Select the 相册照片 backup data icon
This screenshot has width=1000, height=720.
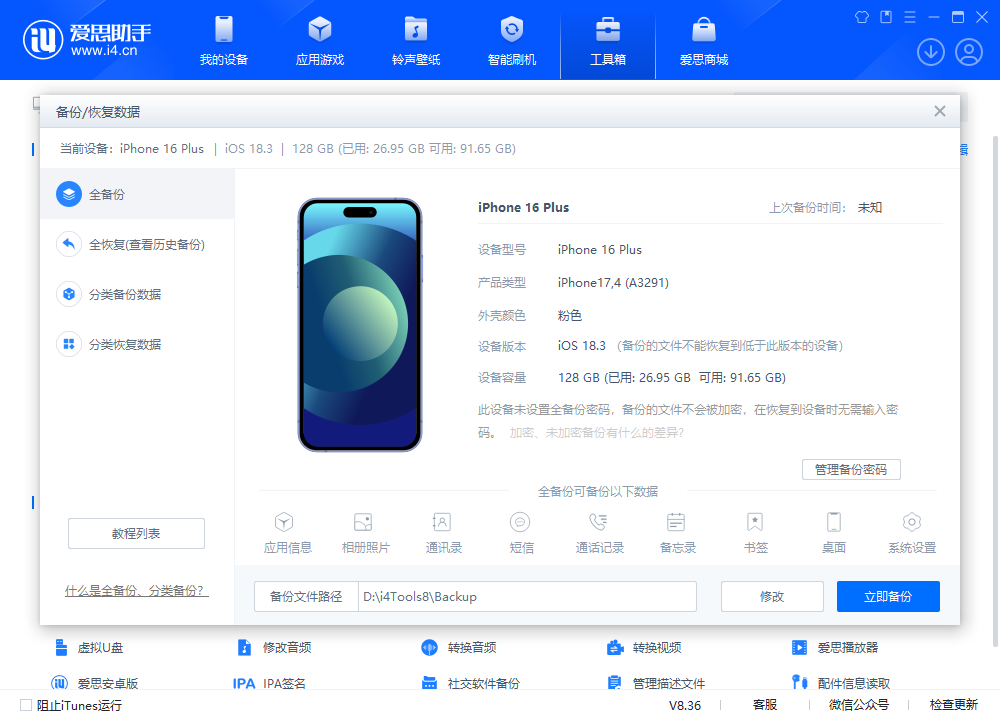click(x=363, y=530)
